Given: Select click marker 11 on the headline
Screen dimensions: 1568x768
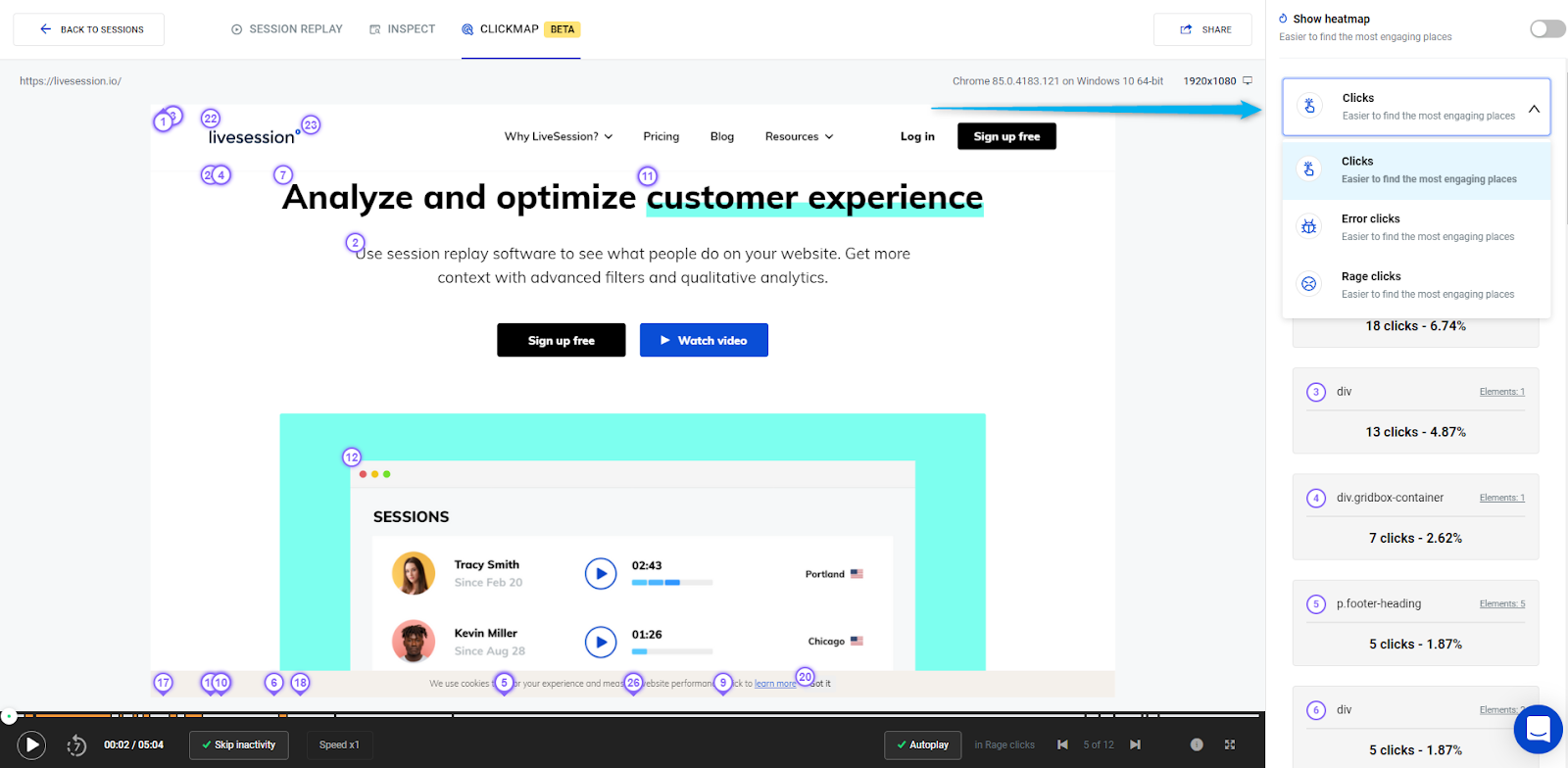Looking at the screenshot, I should pyautogui.click(x=648, y=176).
